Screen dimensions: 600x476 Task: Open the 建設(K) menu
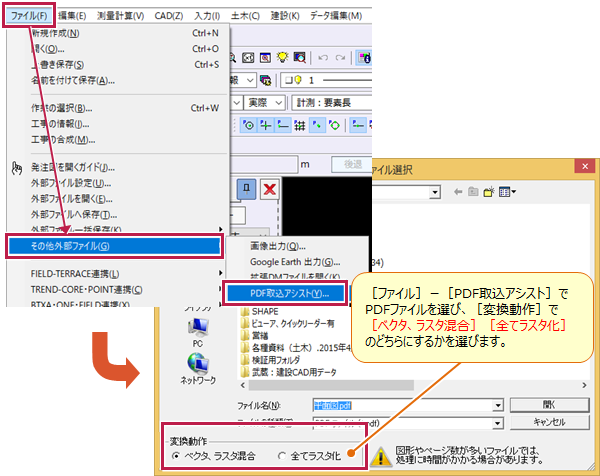285,16
